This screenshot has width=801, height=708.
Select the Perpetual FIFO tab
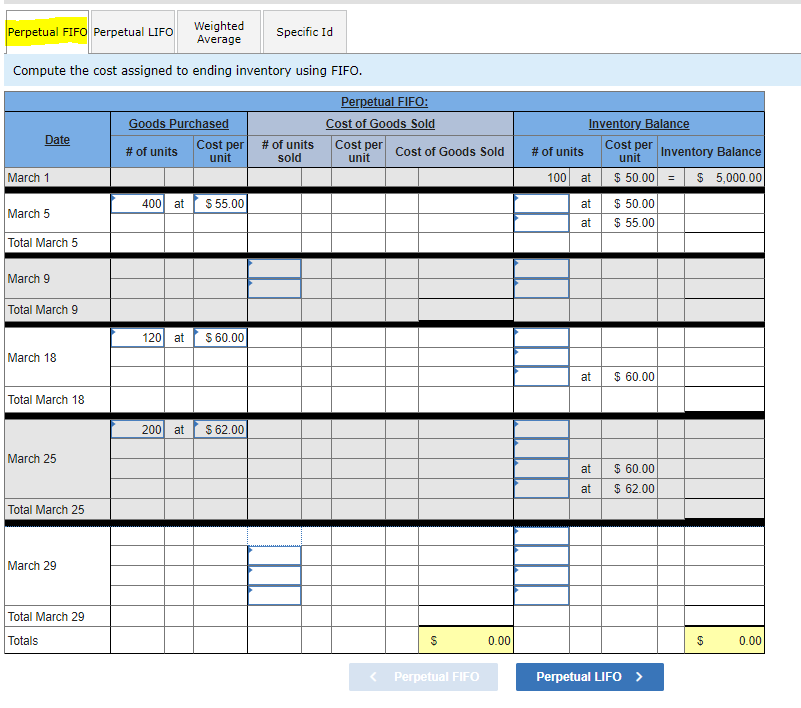coord(47,32)
